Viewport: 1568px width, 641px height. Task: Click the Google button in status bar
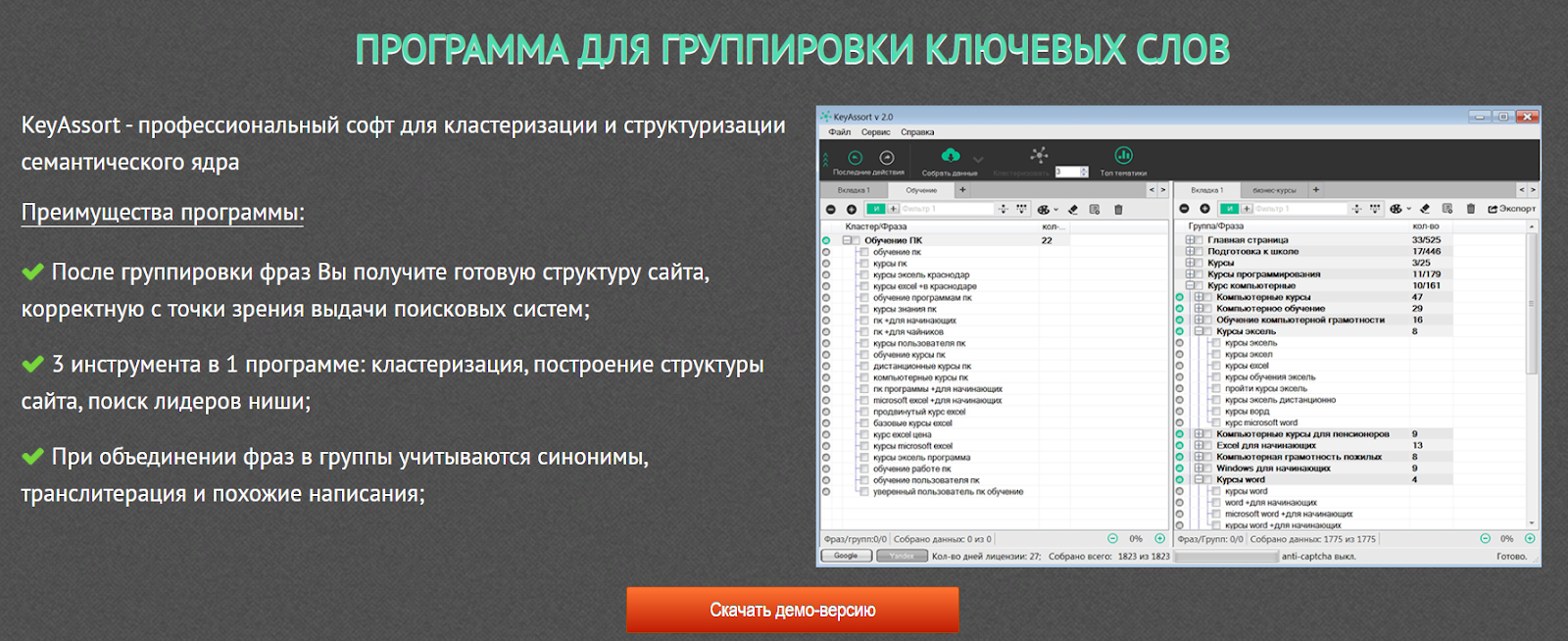click(846, 556)
